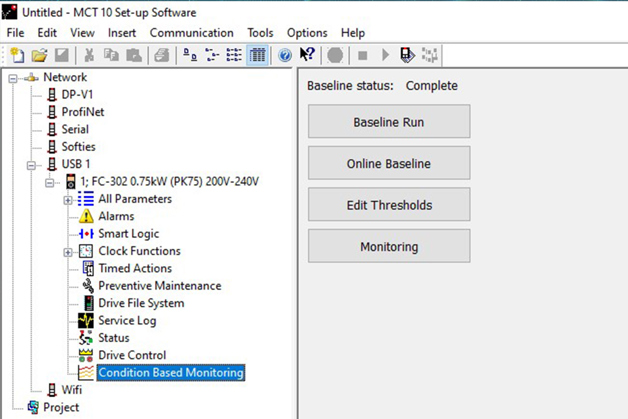Create a new project with New icon
The width and height of the screenshot is (628, 419).
17,55
